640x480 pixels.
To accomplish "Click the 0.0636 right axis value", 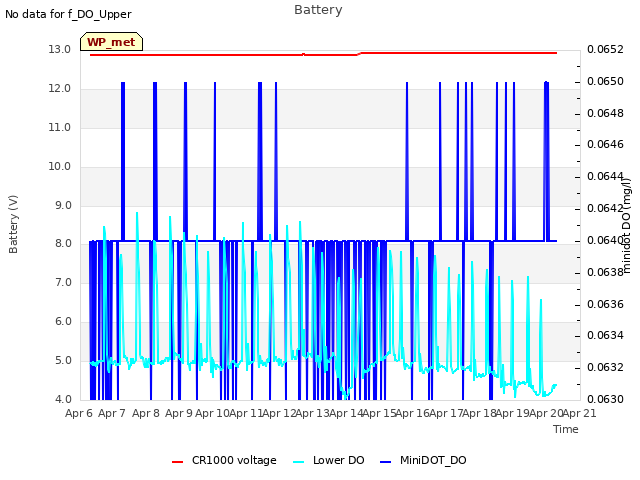I will click(x=605, y=304).
